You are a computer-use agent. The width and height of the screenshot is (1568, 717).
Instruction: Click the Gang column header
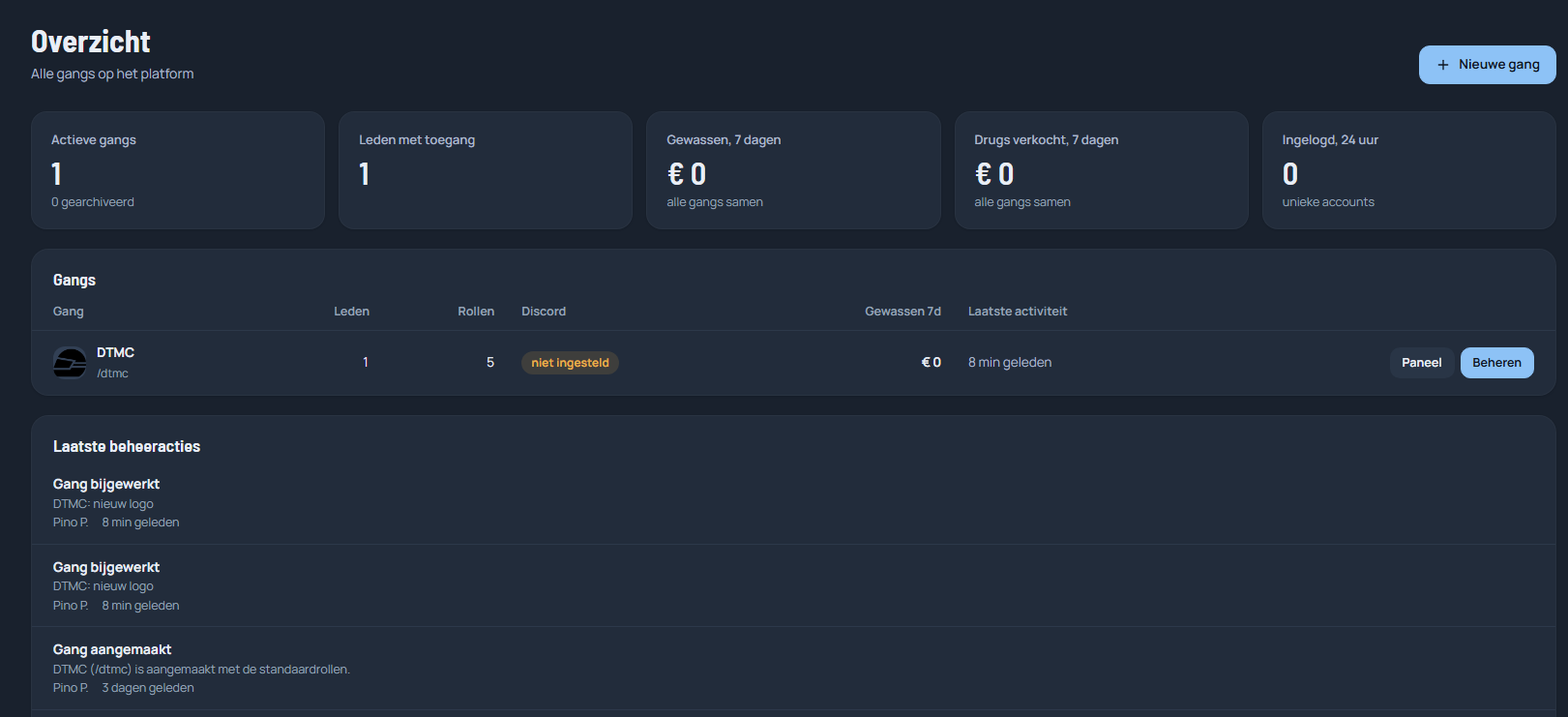(x=68, y=312)
